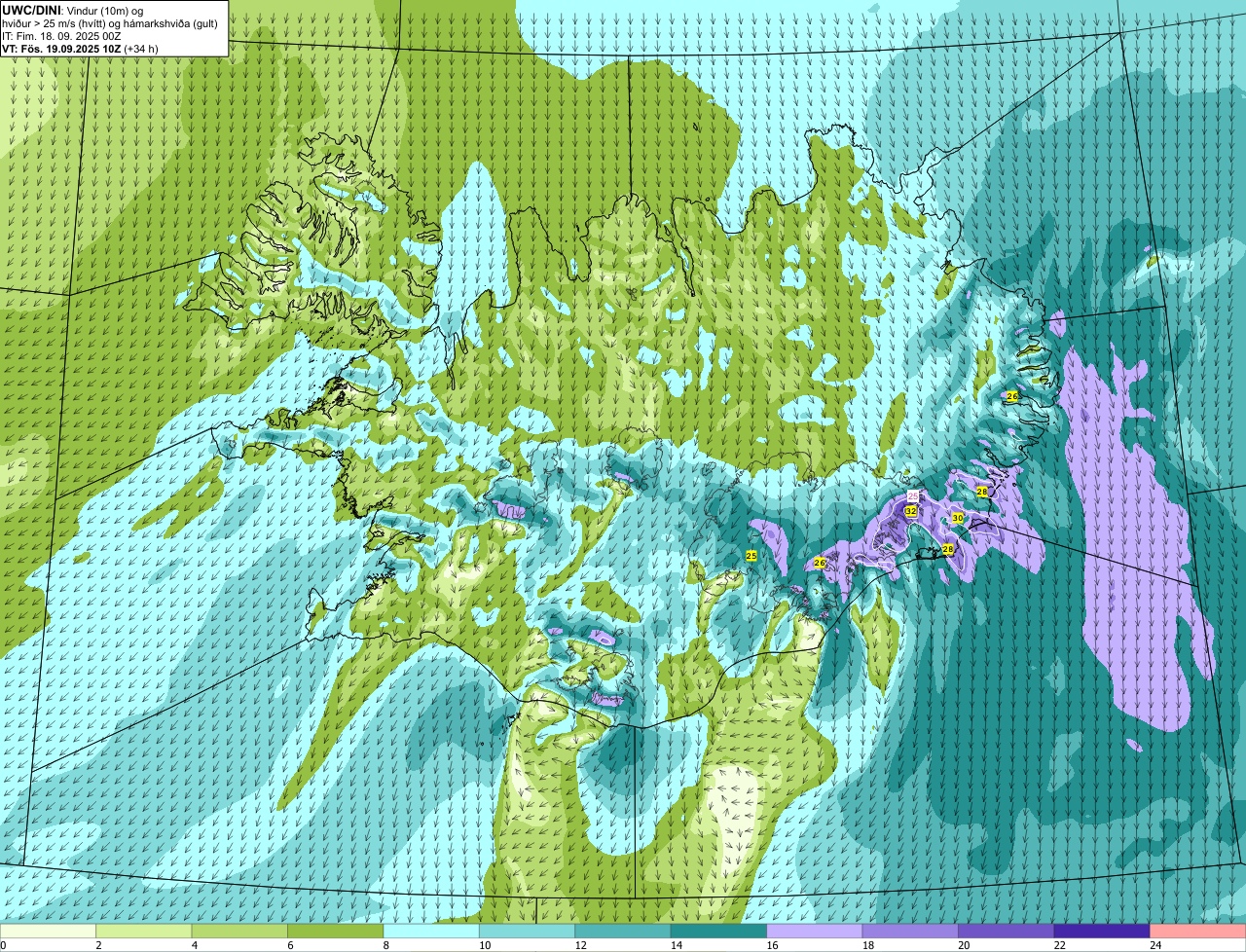The image size is (1246, 952).
Task: Click the legend tick value 0
Action: point(3,945)
